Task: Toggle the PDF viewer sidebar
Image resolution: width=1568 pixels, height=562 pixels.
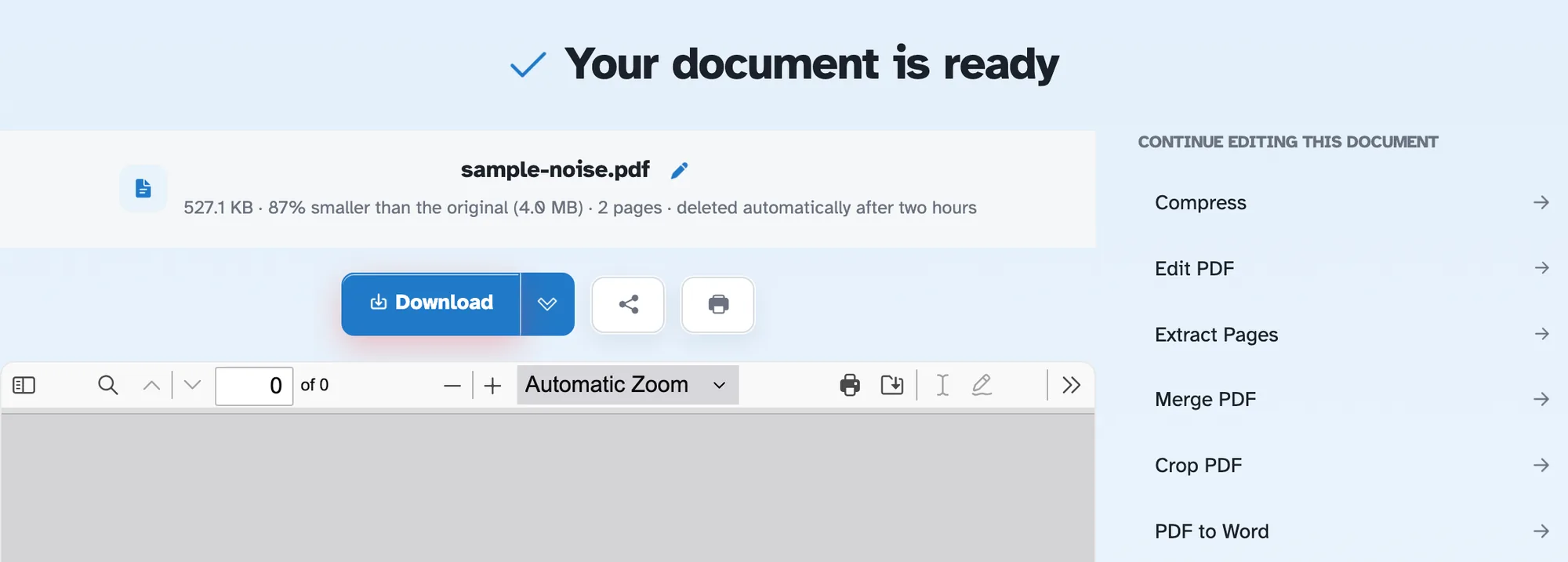Action: 24,385
